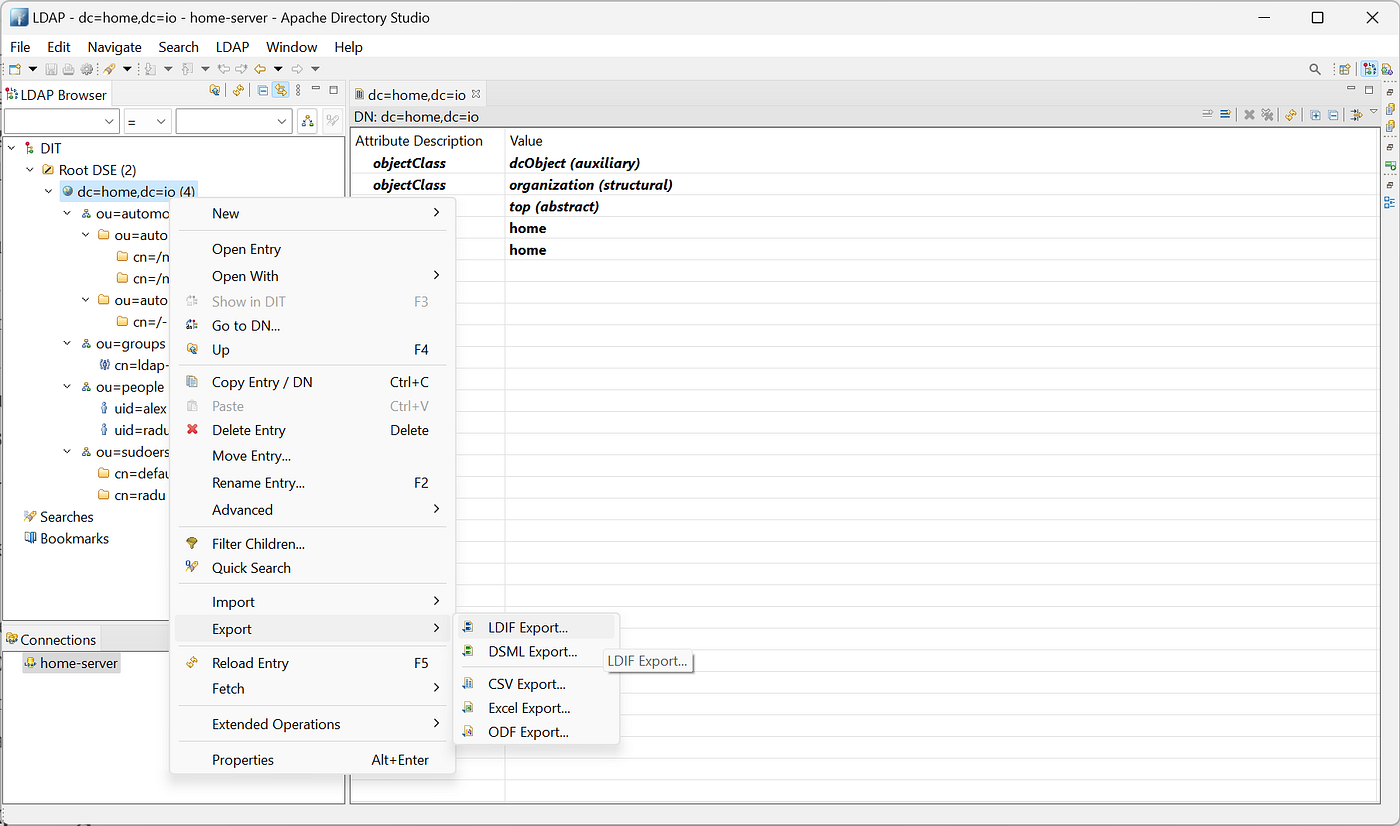The width and height of the screenshot is (1400, 826).
Task: Select the 'organization (structural)' value cell
Action: 591,185
